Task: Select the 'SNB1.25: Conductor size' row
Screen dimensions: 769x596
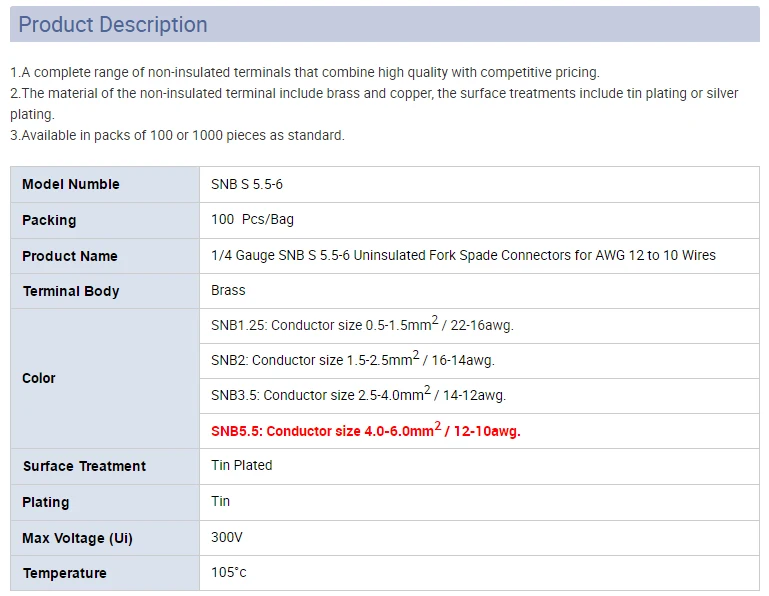Action: point(479,326)
